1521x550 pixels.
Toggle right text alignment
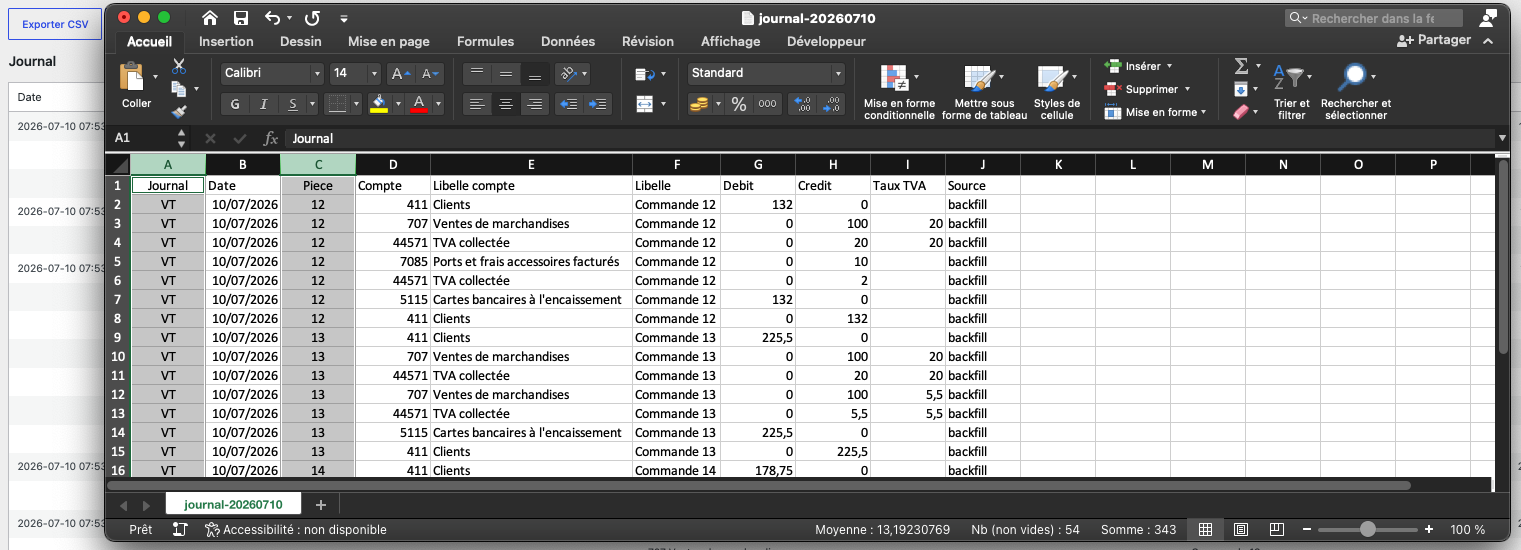[x=535, y=104]
